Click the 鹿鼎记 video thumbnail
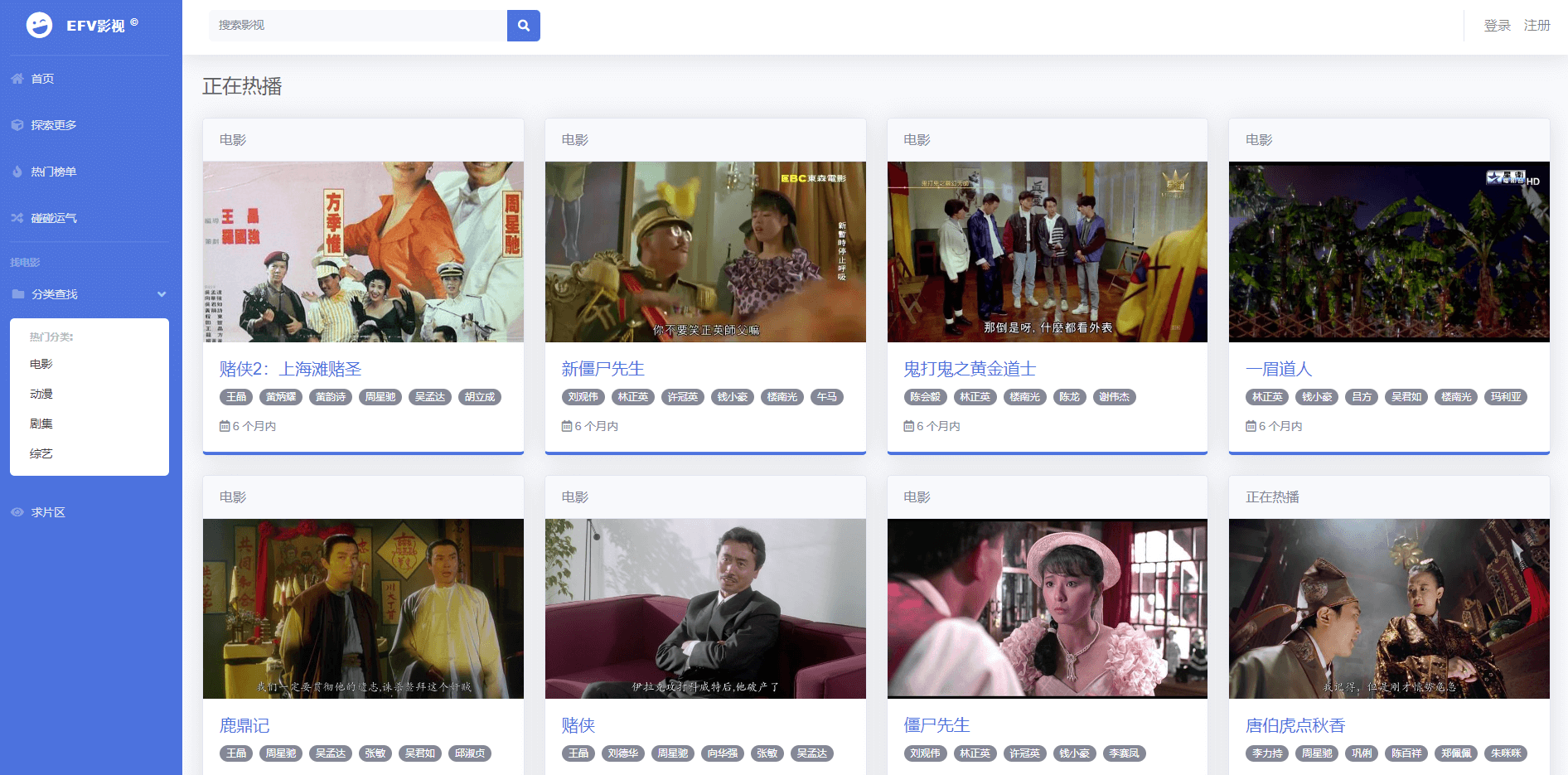Screen dimensions: 1568x775 363,608
